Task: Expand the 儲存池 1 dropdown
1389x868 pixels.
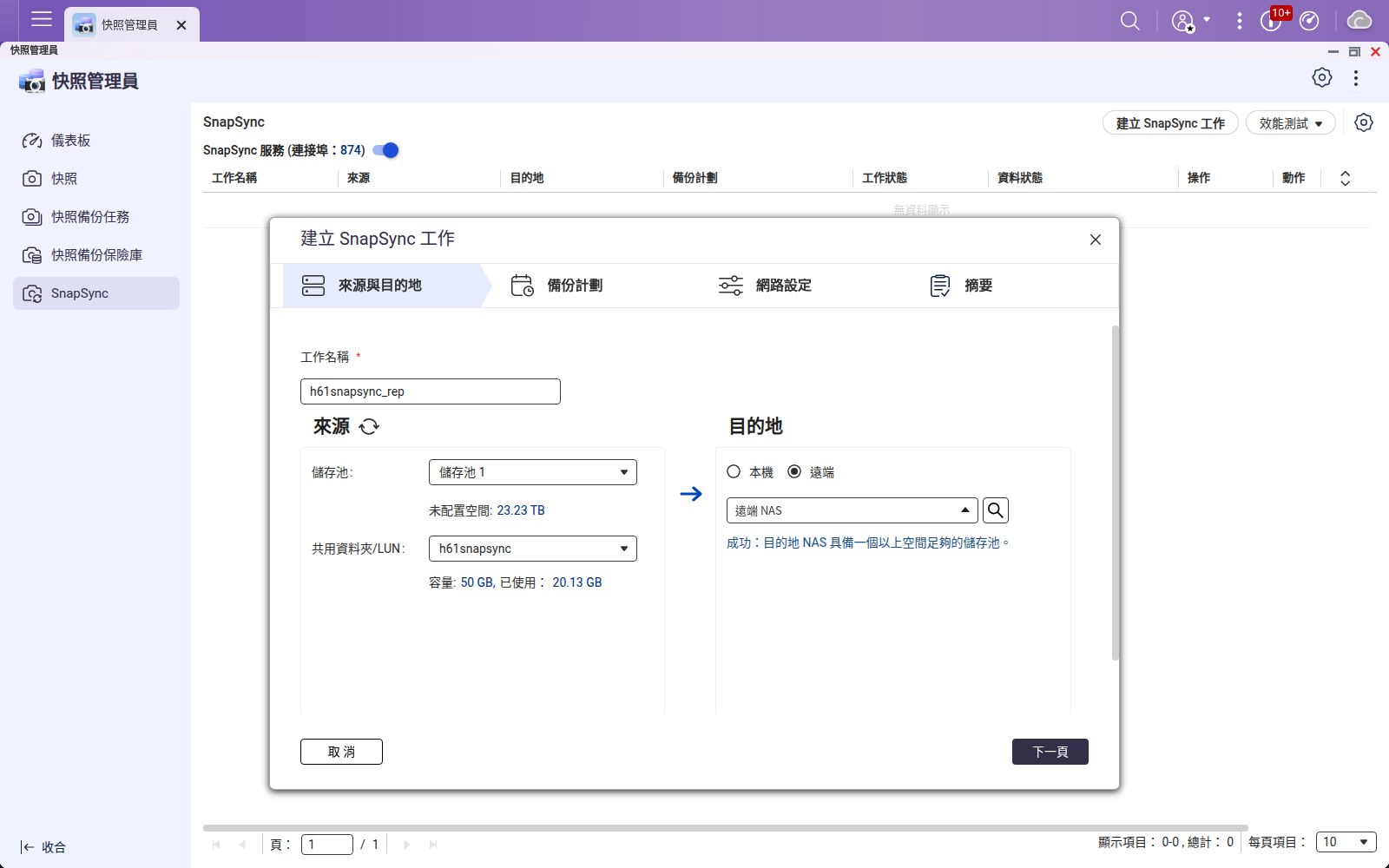Action: pyautogui.click(x=533, y=472)
